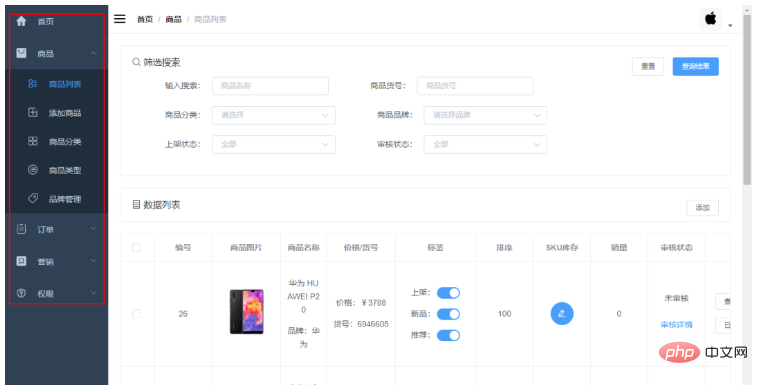The width and height of the screenshot is (758, 385).
Task: Click the 商品 shopping bag icon in sidebar
Action: (21, 53)
